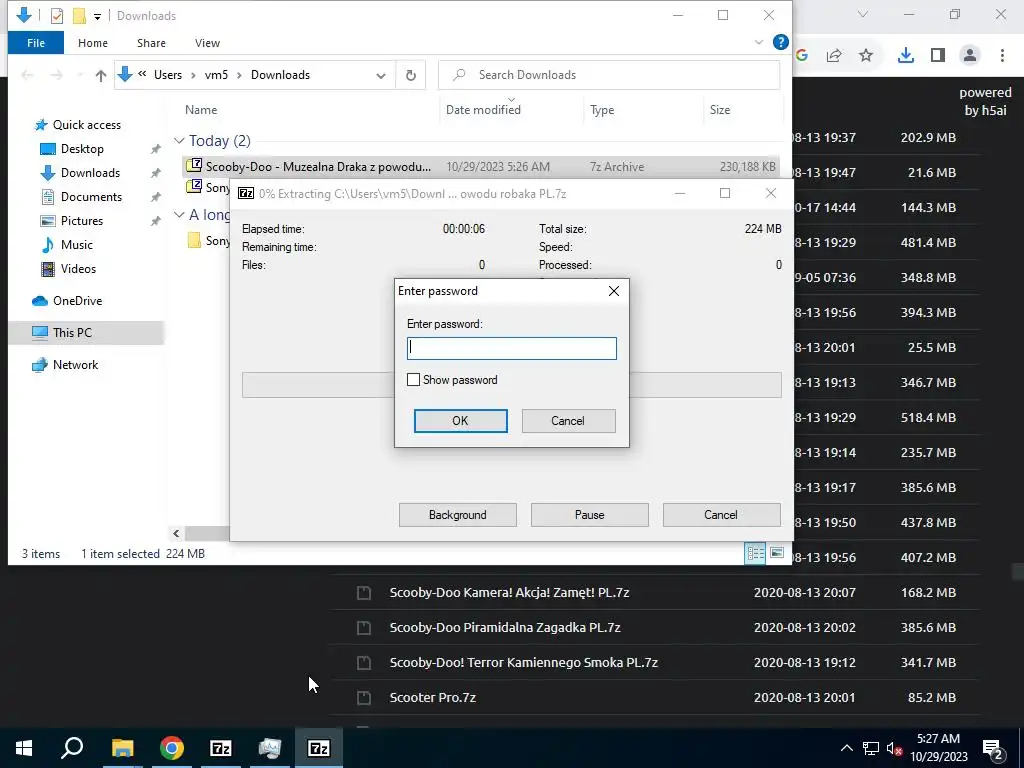Screen dimensions: 1024x768
Task: Cancel the 7-Zip extraction
Action: point(721,515)
